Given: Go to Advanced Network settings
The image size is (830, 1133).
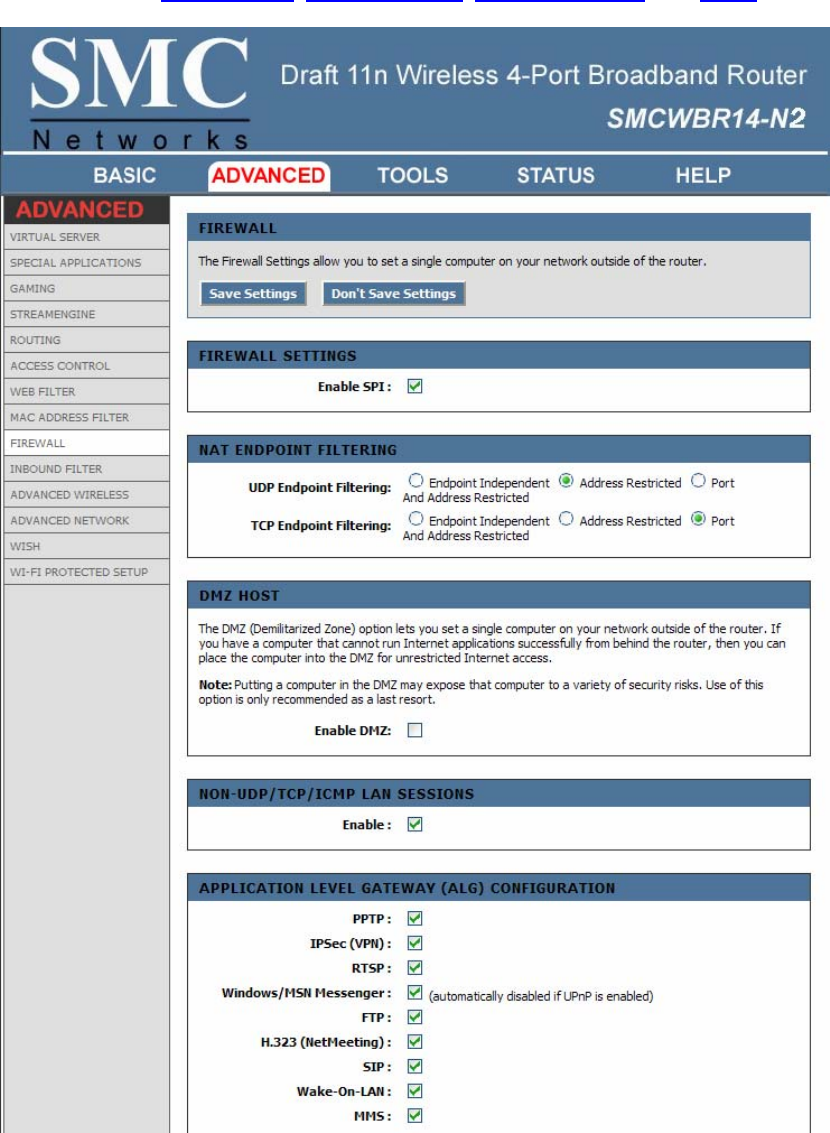Looking at the screenshot, I should pos(87,520).
